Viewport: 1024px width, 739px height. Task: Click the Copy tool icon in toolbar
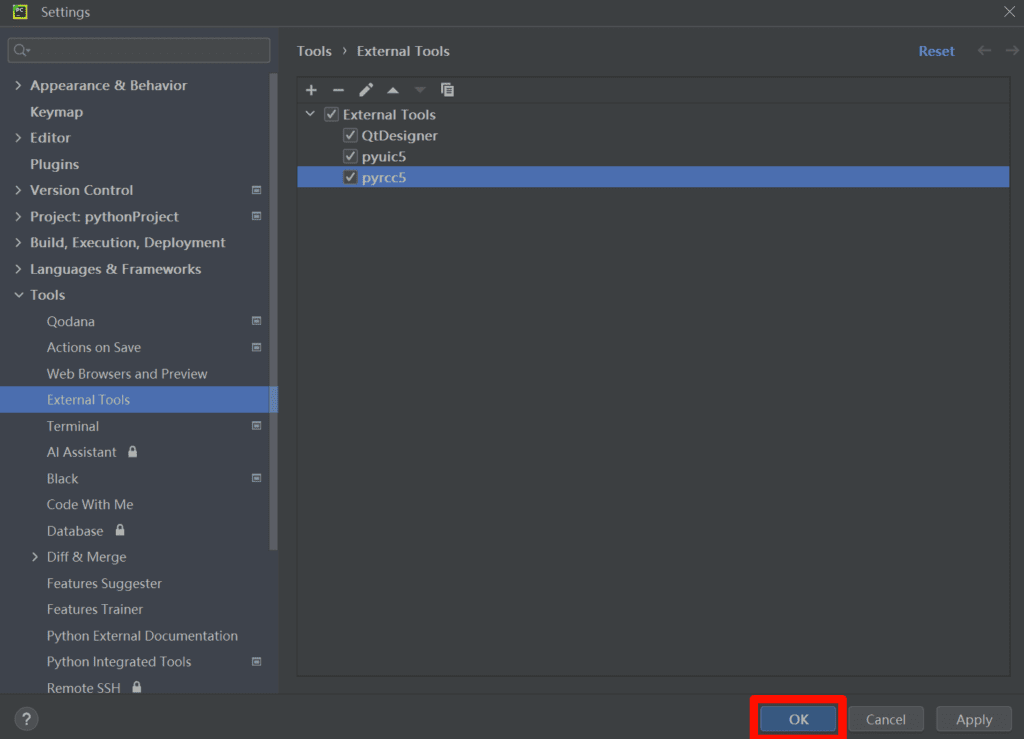(447, 90)
